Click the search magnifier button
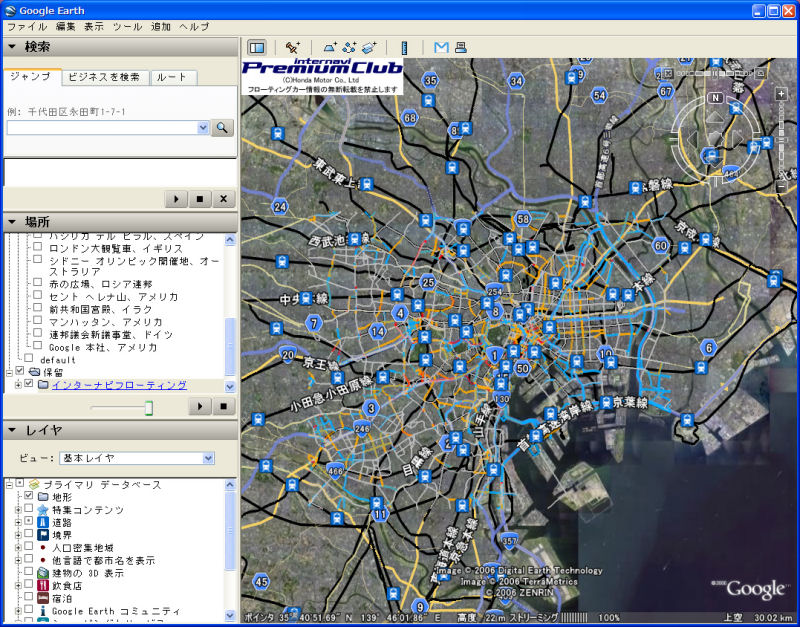 (222, 128)
